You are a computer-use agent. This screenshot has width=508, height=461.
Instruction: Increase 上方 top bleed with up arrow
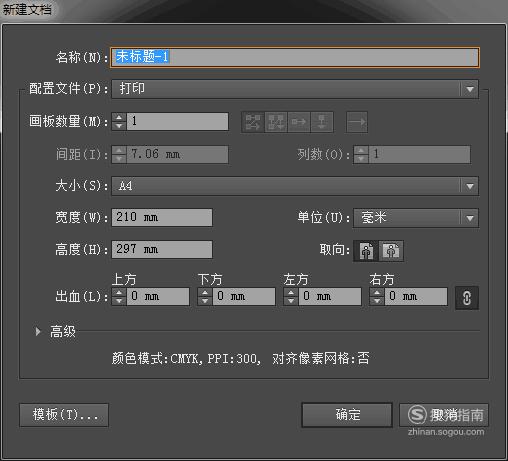point(119,293)
